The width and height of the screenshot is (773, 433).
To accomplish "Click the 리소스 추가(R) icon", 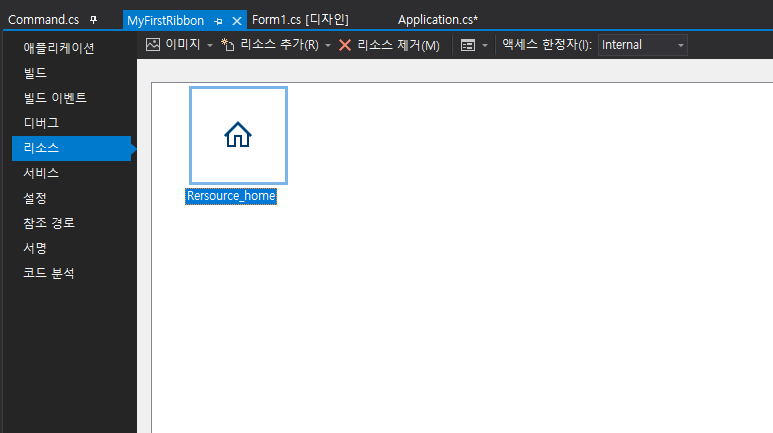I will click(x=227, y=45).
